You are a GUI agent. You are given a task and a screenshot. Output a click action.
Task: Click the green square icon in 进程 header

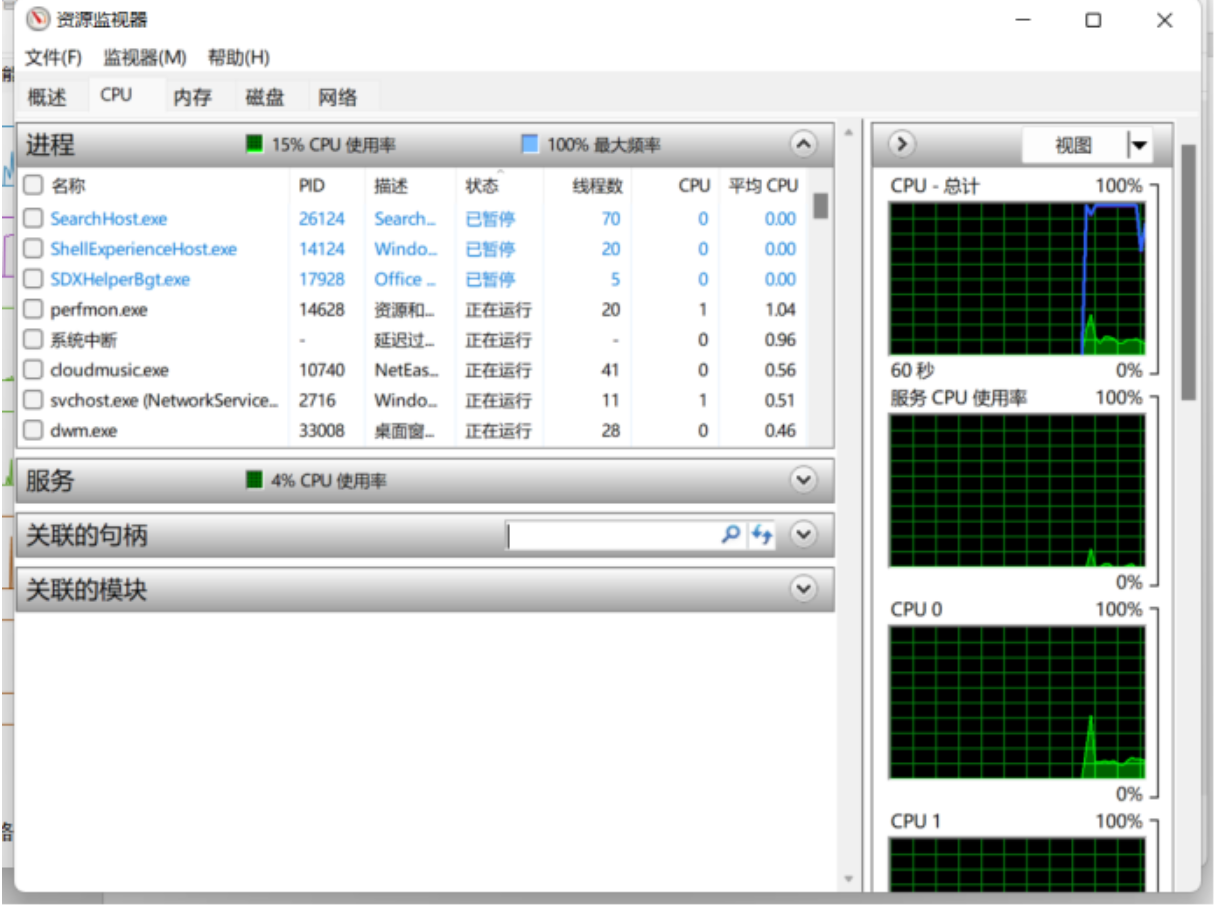(x=255, y=144)
